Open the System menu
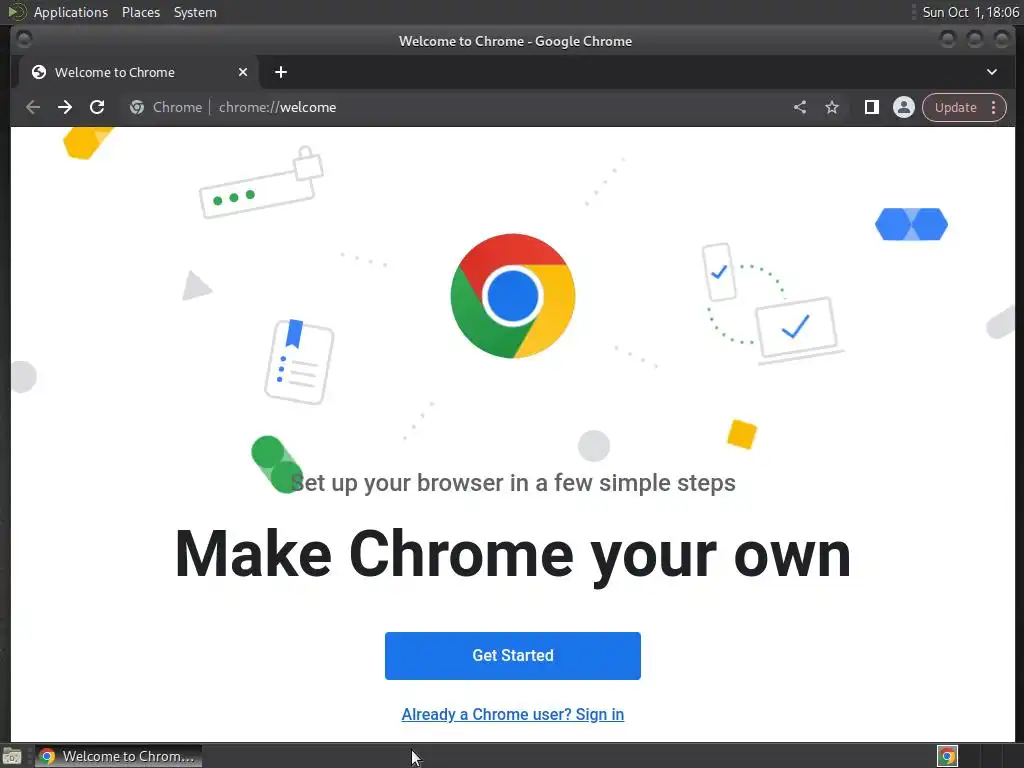Viewport: 1024px width, 768px height. (195, 12)
